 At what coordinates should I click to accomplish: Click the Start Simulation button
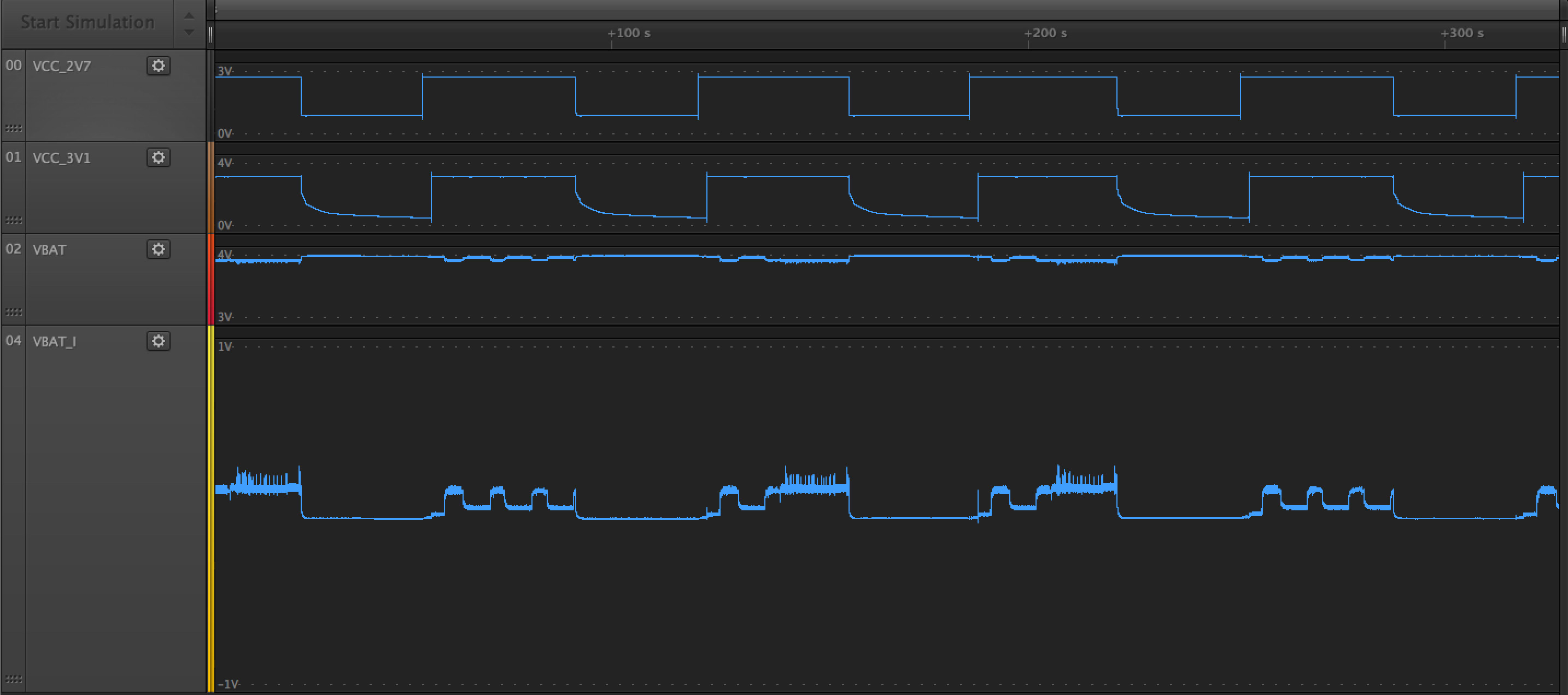point(87,23)
